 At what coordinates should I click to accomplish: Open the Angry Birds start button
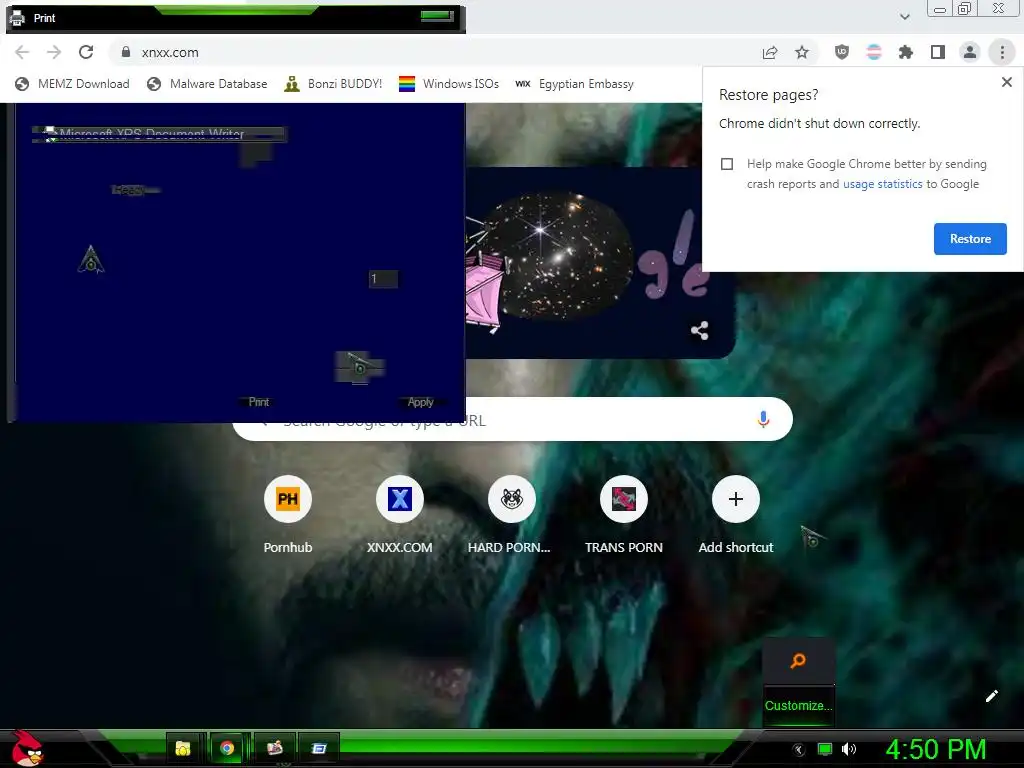27,748
